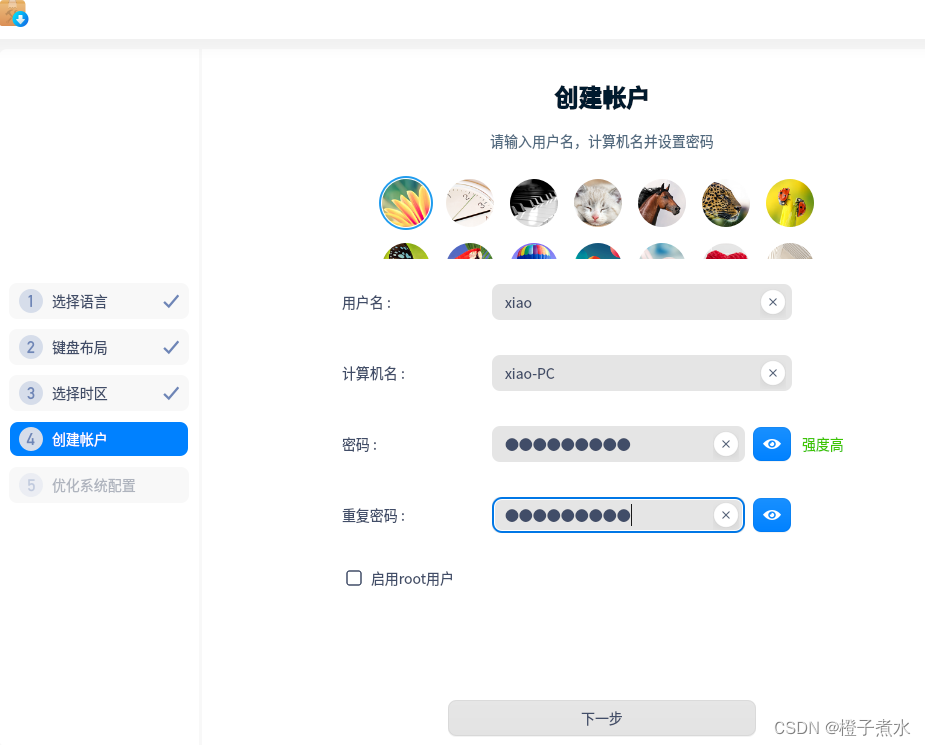Screen dimensions: 926x746
Task: Clear the password field with the X icon
Action: click(x=726, y=444)
